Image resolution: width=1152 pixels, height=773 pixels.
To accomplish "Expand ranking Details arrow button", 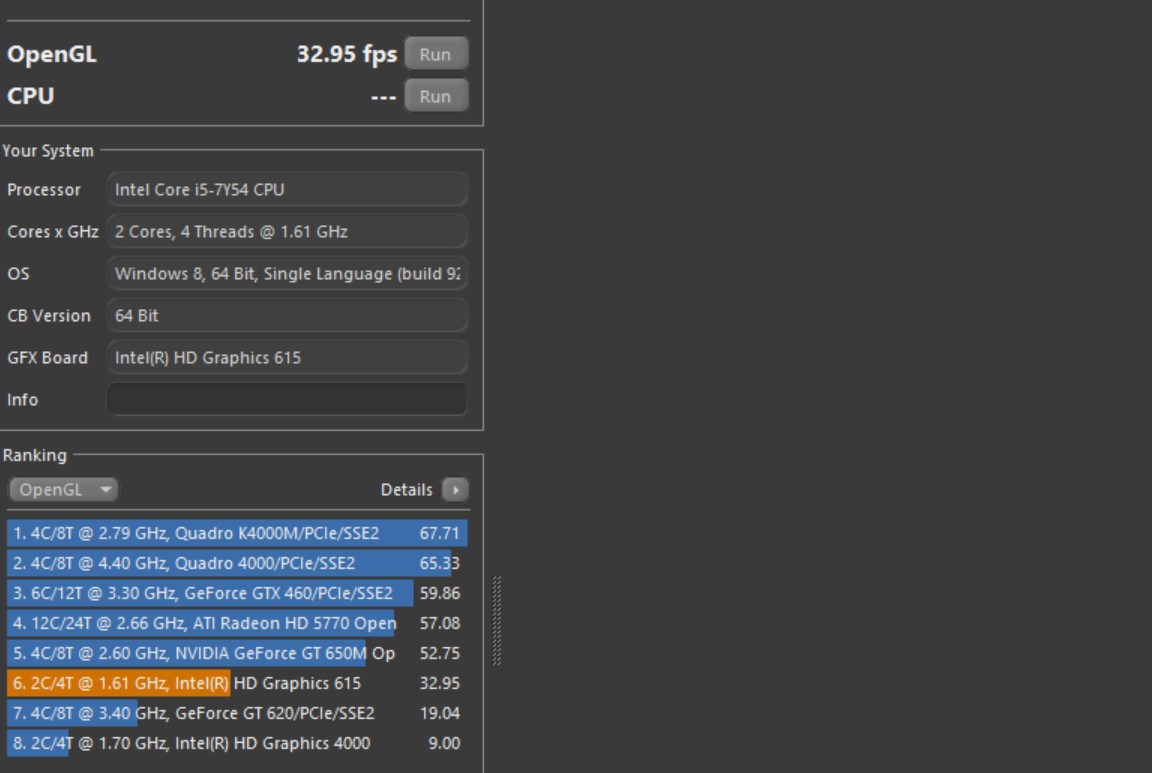I will point(456,489).
